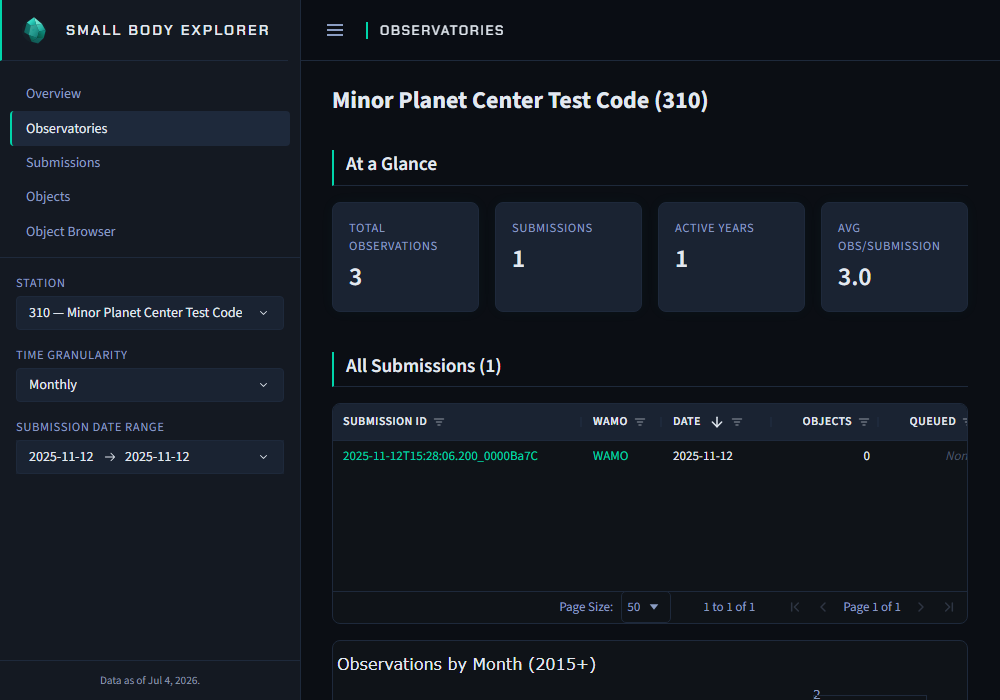The height and width of the screenshot is (700, 1000).
Task: Expand the Time Granularity Monthly dropdown
Action: (x=150, y=384)
